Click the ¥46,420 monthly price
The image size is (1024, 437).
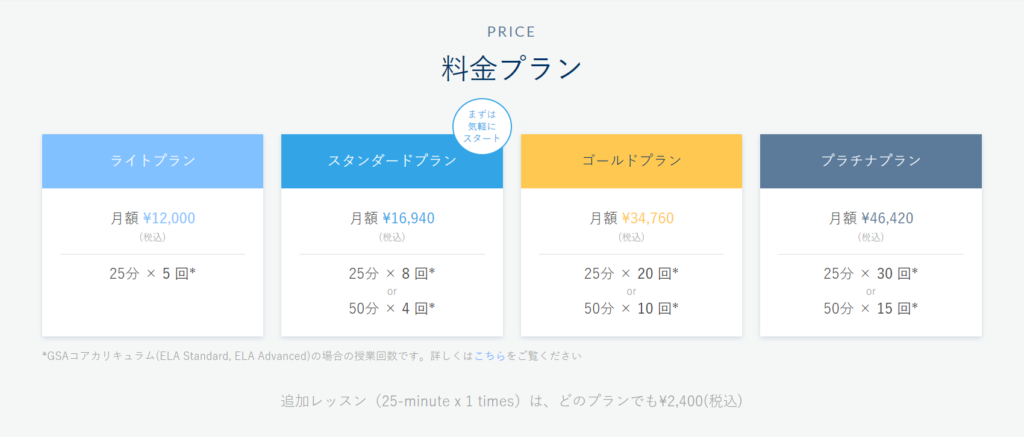888,218
